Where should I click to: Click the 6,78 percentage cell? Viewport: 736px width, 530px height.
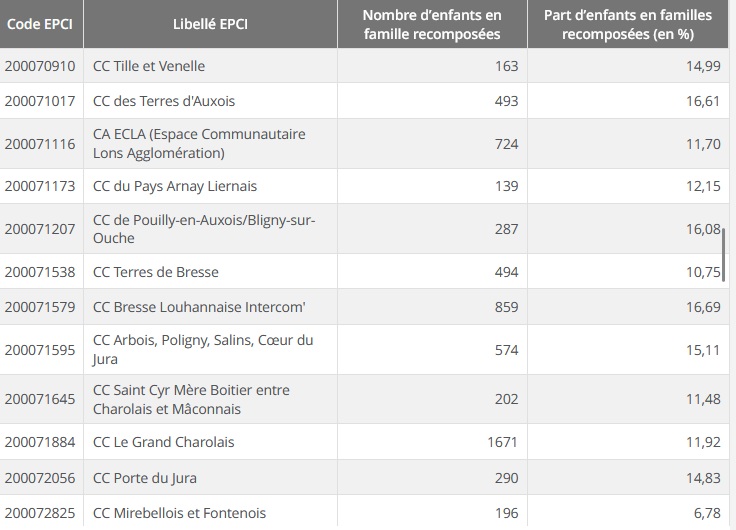(x=706, y=513)
